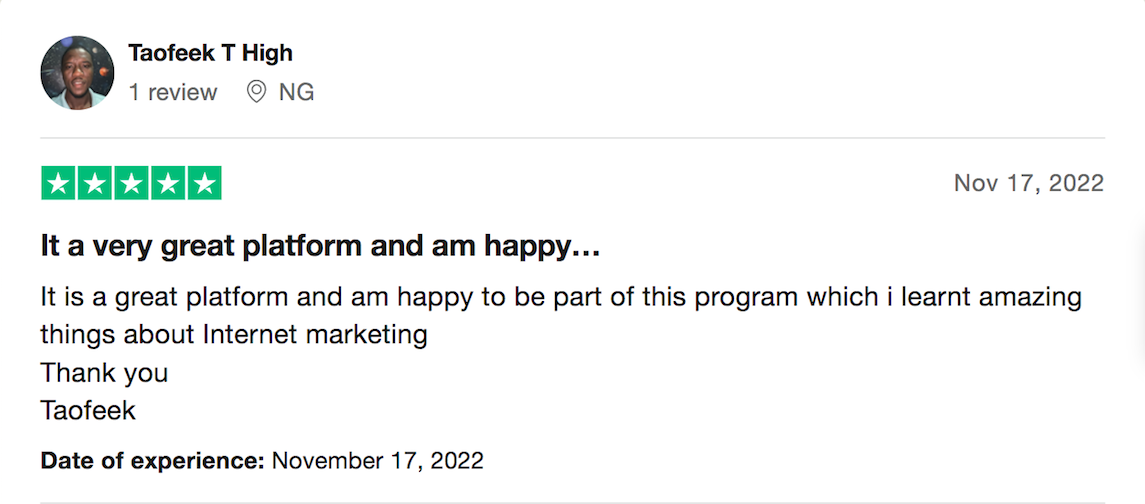The image size is (1145, 504).
Task: Select the '1 review' count text
Action: [173, 93]
